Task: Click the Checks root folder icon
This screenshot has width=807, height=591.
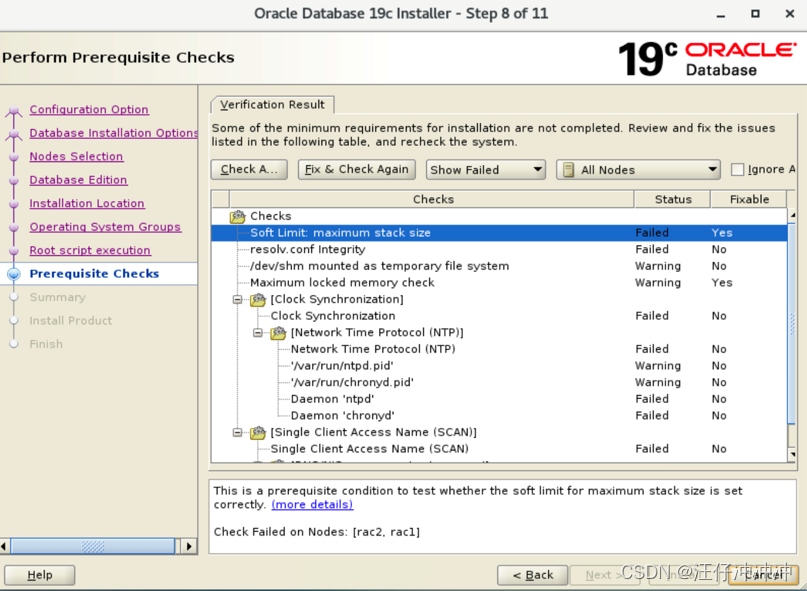Action: pos(238,216)
